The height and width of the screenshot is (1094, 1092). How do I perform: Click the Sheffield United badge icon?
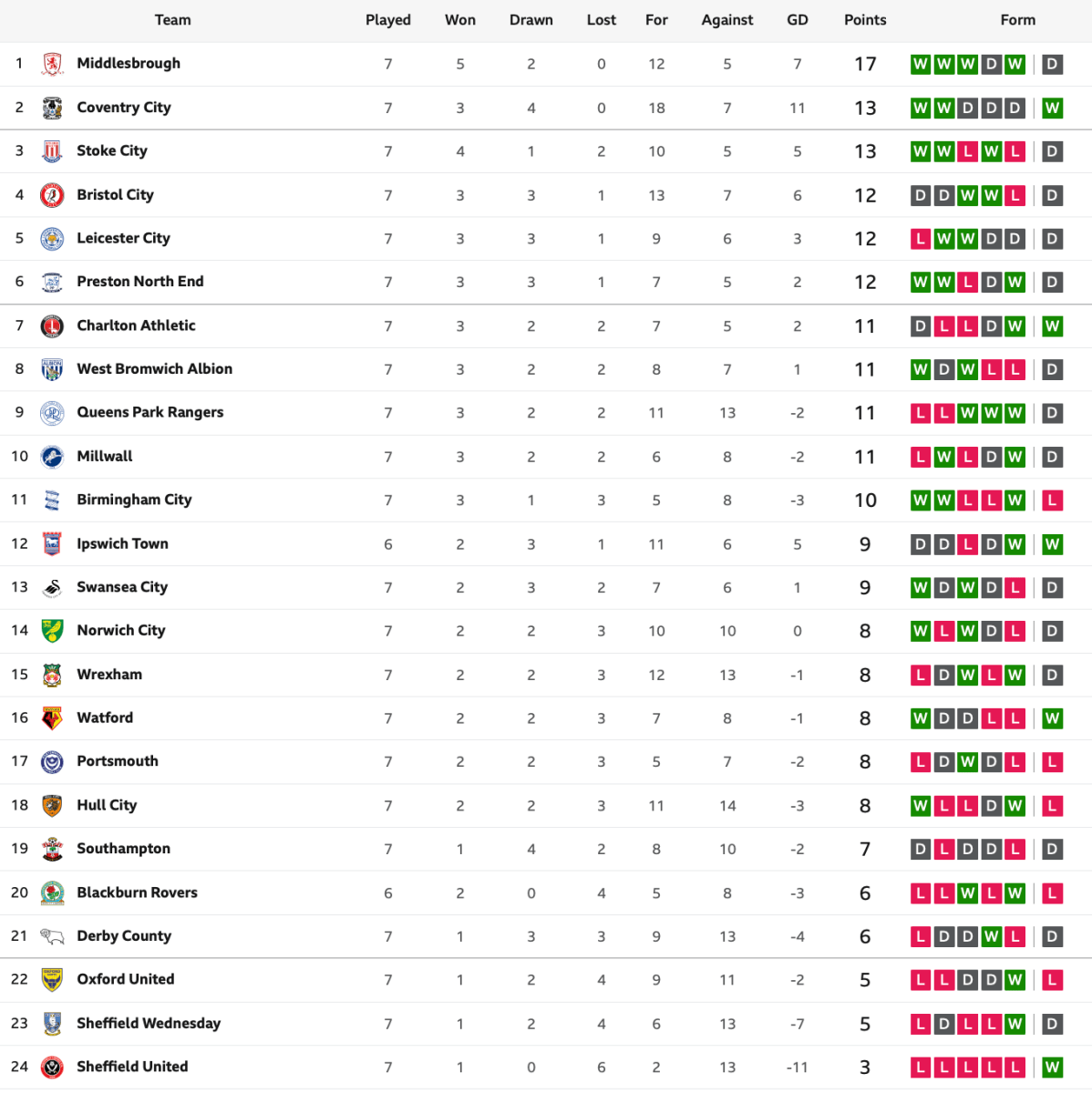[53, 1067]
